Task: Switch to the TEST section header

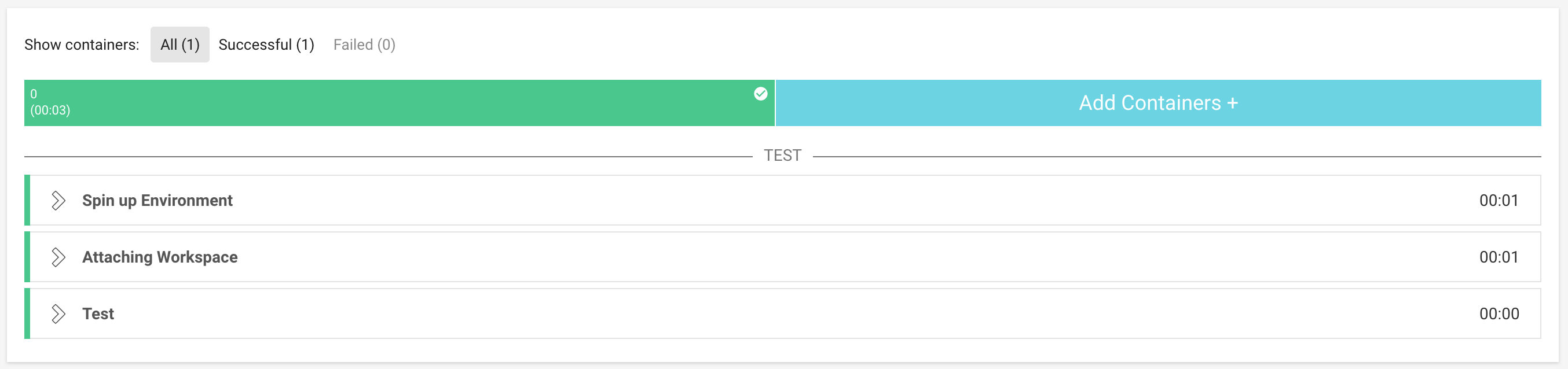Action: [783, 154]
